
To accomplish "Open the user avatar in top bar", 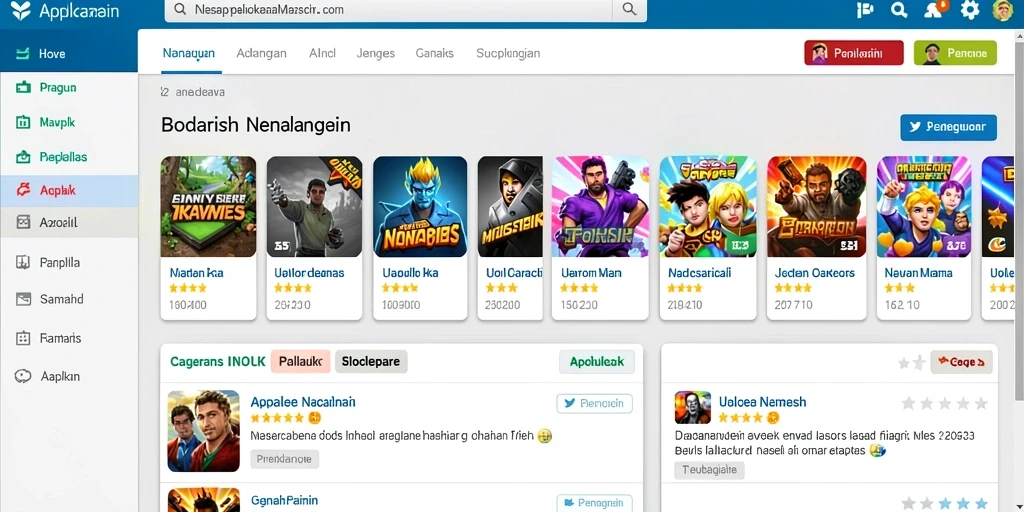I will (1002, 10).
